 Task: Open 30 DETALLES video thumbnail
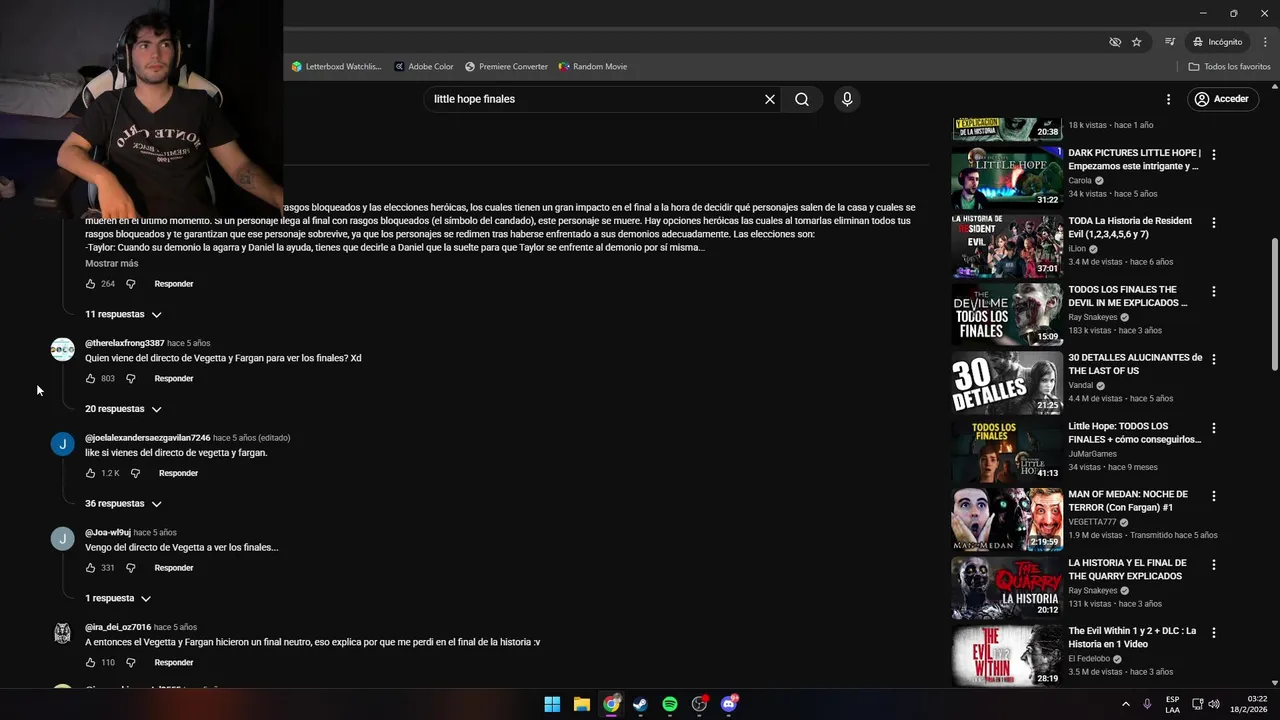(x=1007, y=383)
